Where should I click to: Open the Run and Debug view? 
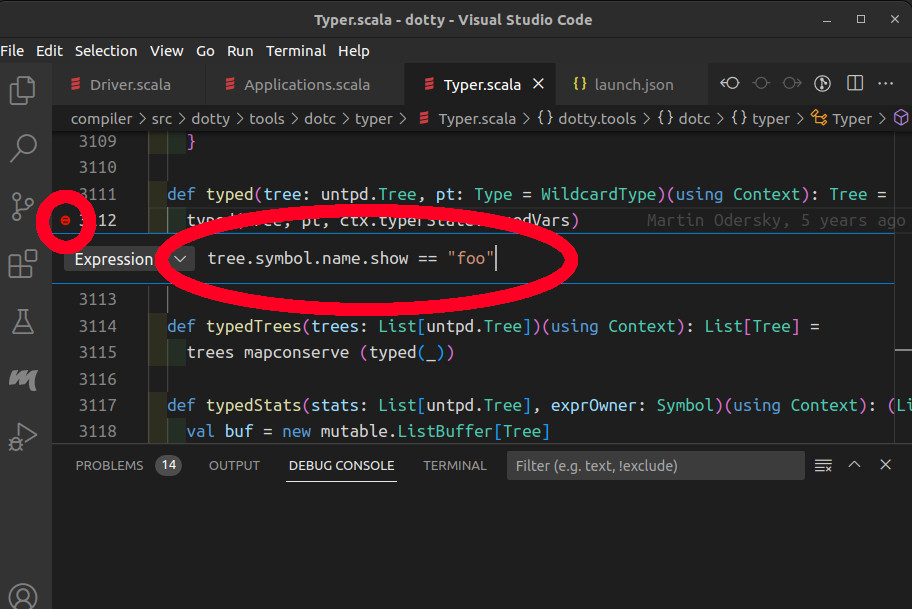23,437
